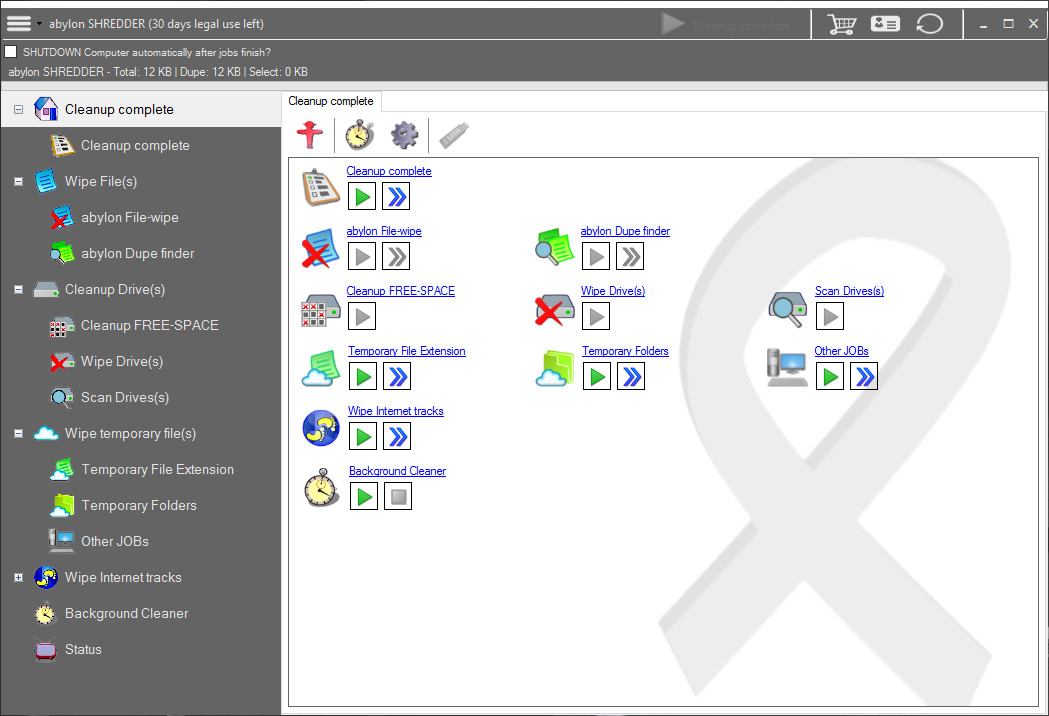Click the play button under abylon Dupe finder
The width and height of the screenshot is (1049, 716).
click(x=595, y=256)
